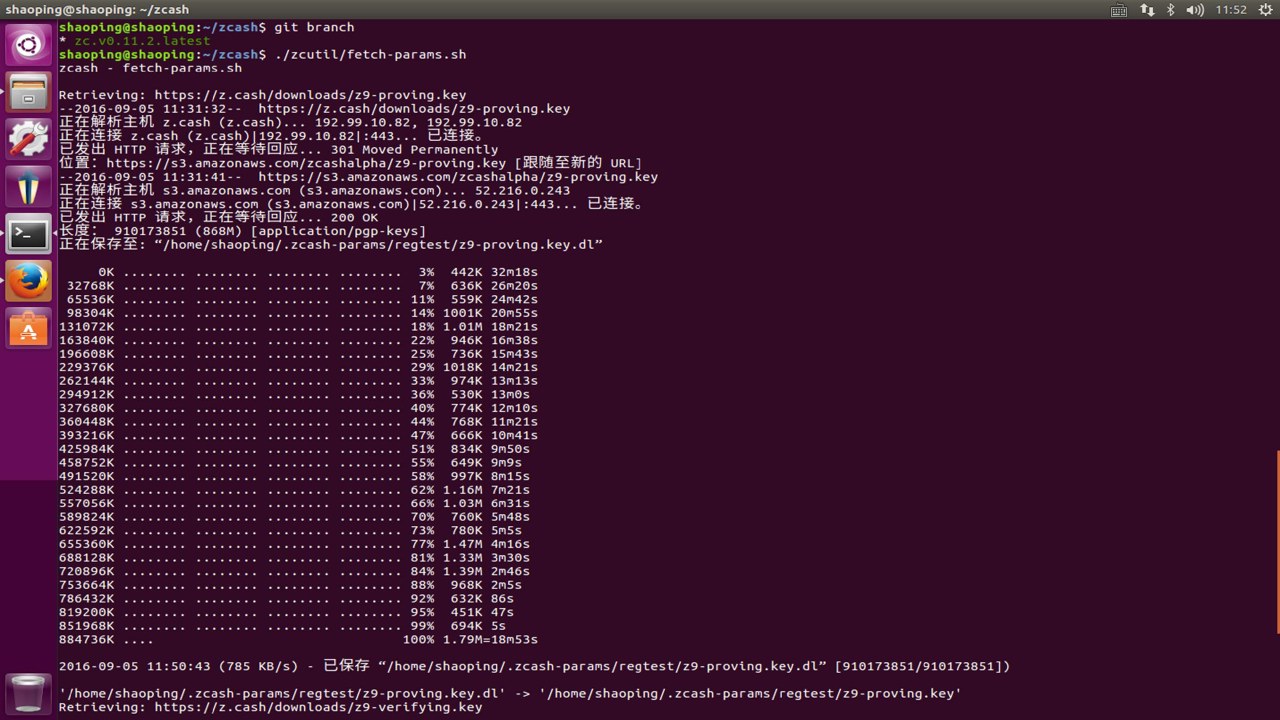Click the '(785 KB/s)' download speed text
The width and height of the screenshot is (1280, 720).
258,666
